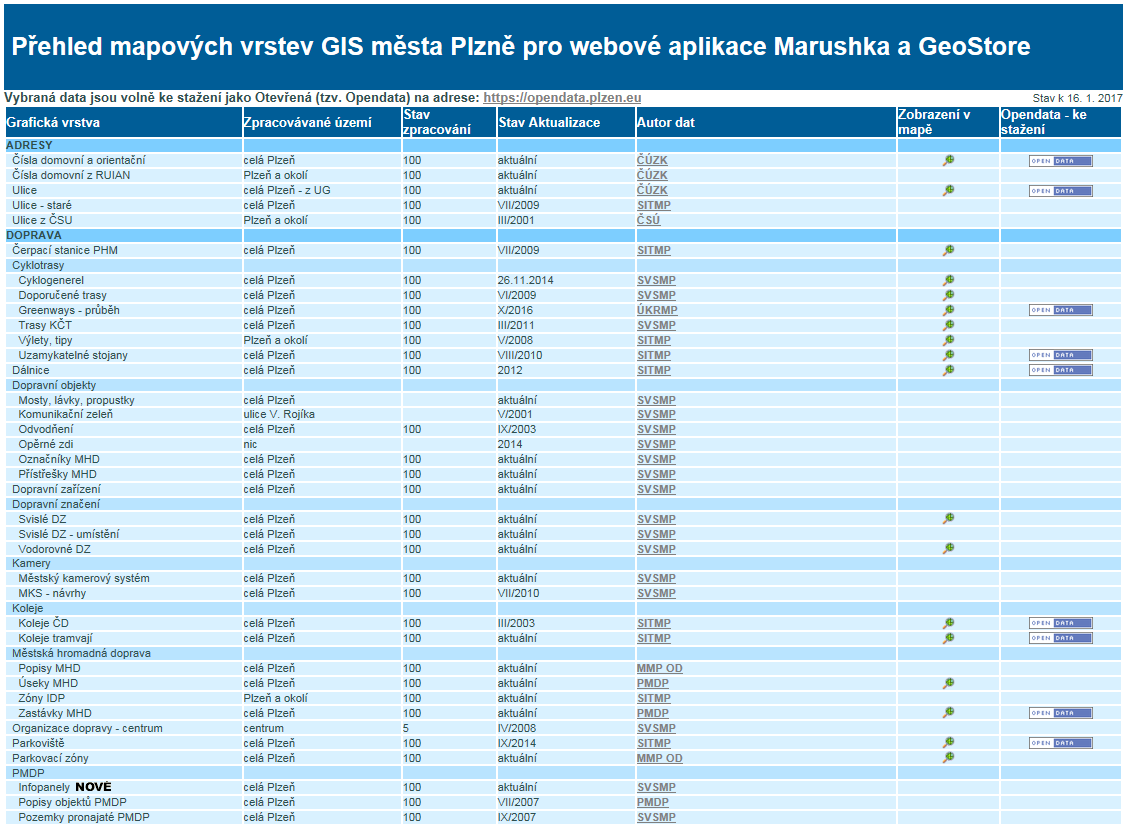Open map icon in Trasy KČT row
This screenshot has width=1125, height=824.
949,325
